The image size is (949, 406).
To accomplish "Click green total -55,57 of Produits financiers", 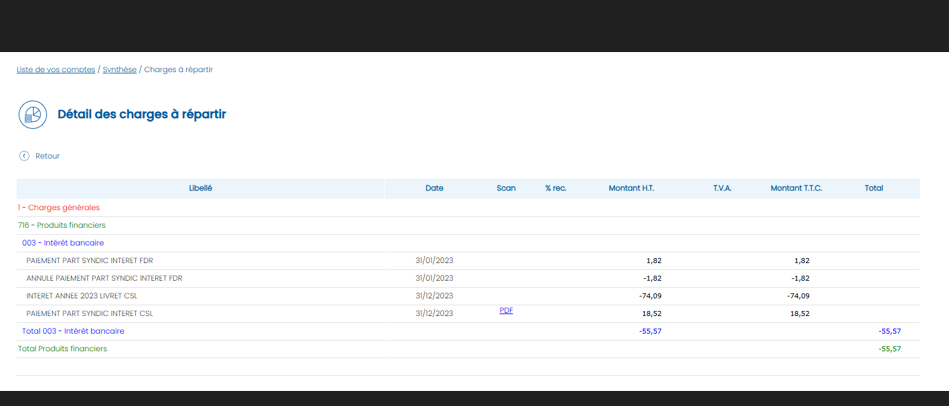I will (x=890, y=349).
